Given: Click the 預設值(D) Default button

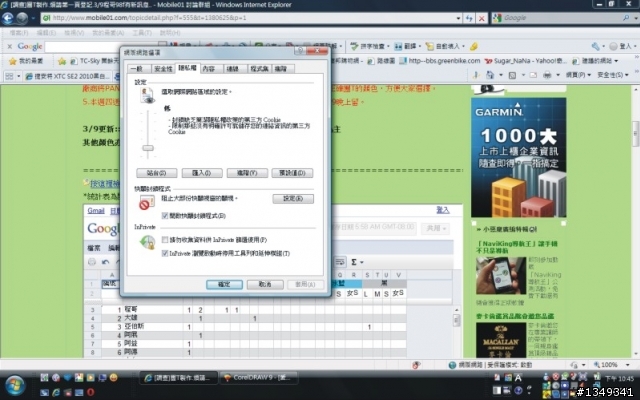Looking at the screenshot, I should coord(292,173).
